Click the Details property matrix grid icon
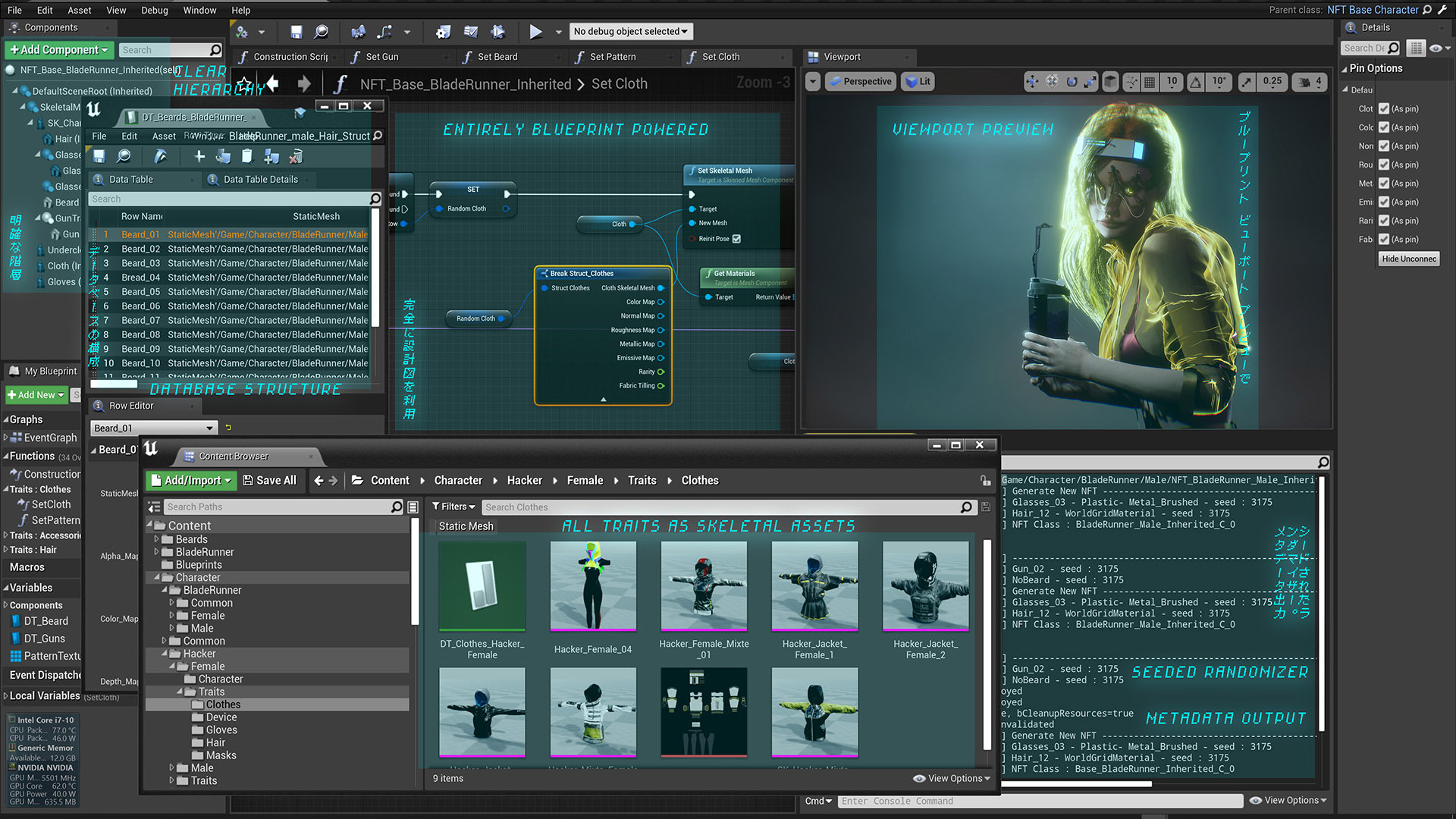 click(x=1416, y=49)
